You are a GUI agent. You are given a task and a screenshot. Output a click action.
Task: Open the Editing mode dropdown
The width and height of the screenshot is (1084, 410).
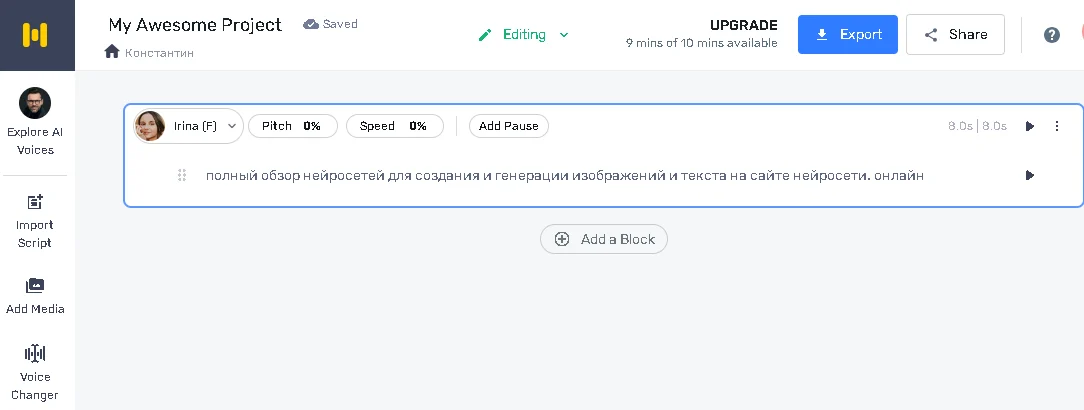pyautogui.click(x=524, y=35)
